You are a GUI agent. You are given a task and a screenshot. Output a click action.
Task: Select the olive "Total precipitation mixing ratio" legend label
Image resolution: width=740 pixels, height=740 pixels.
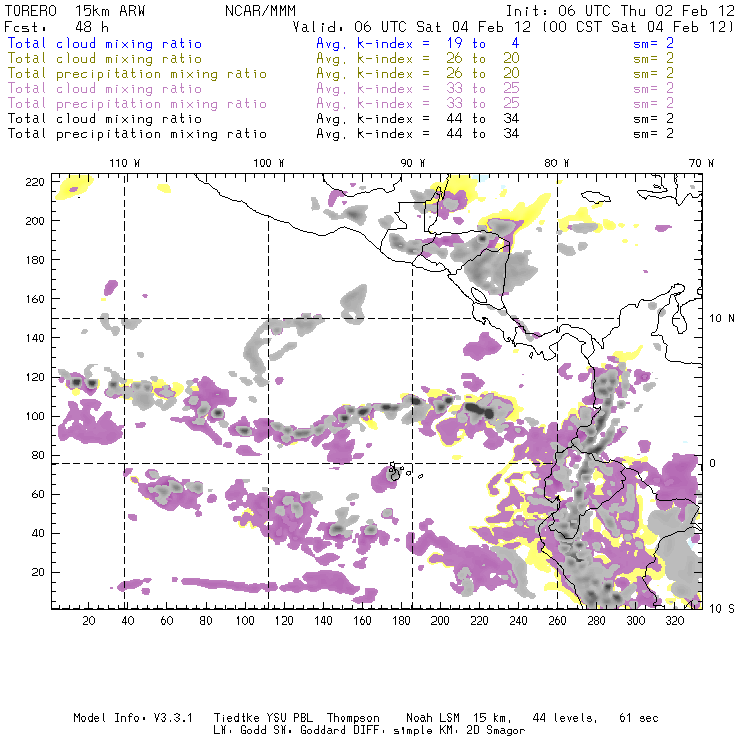137,74
